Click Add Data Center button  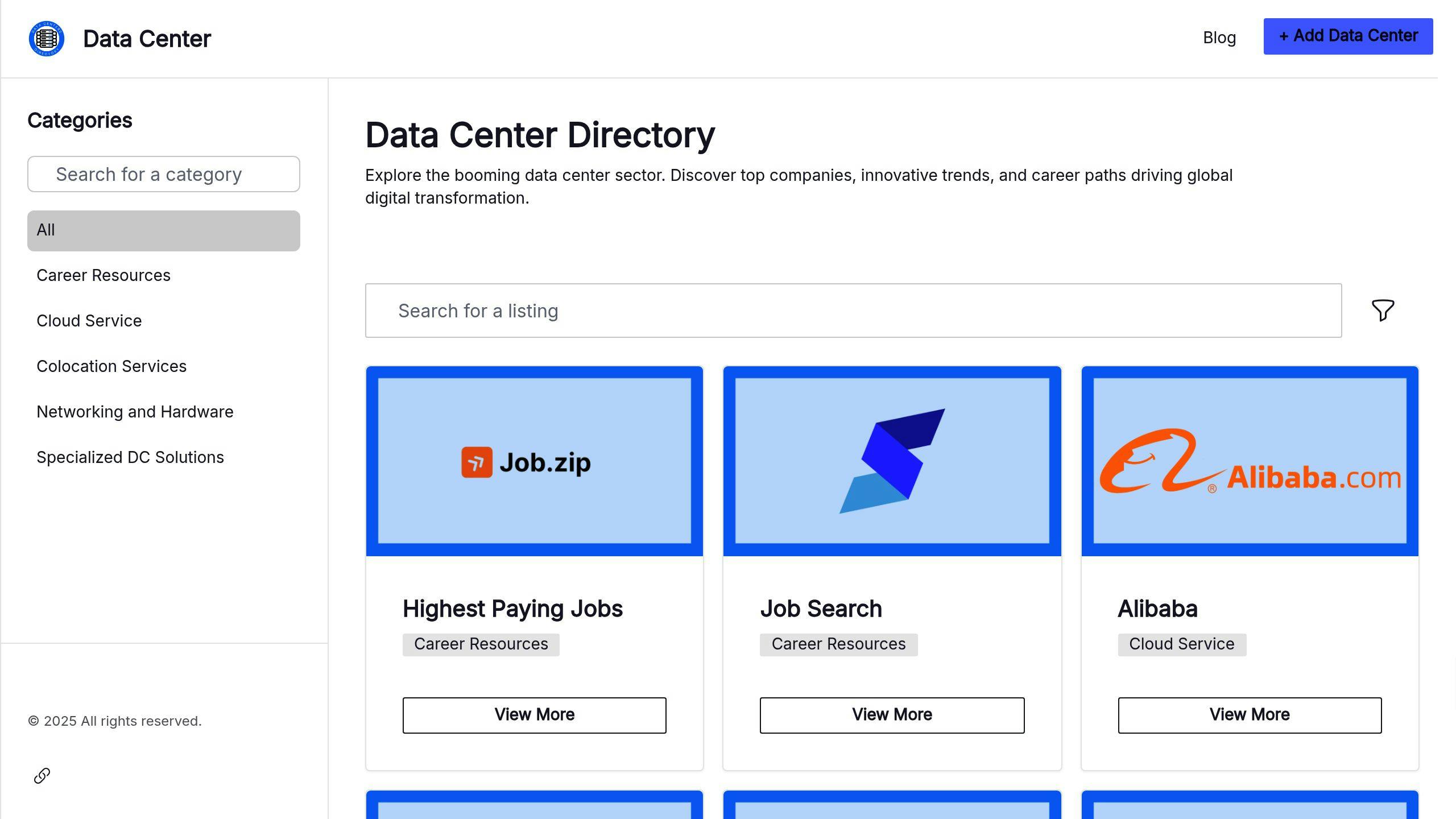(x=1348, y=36)
